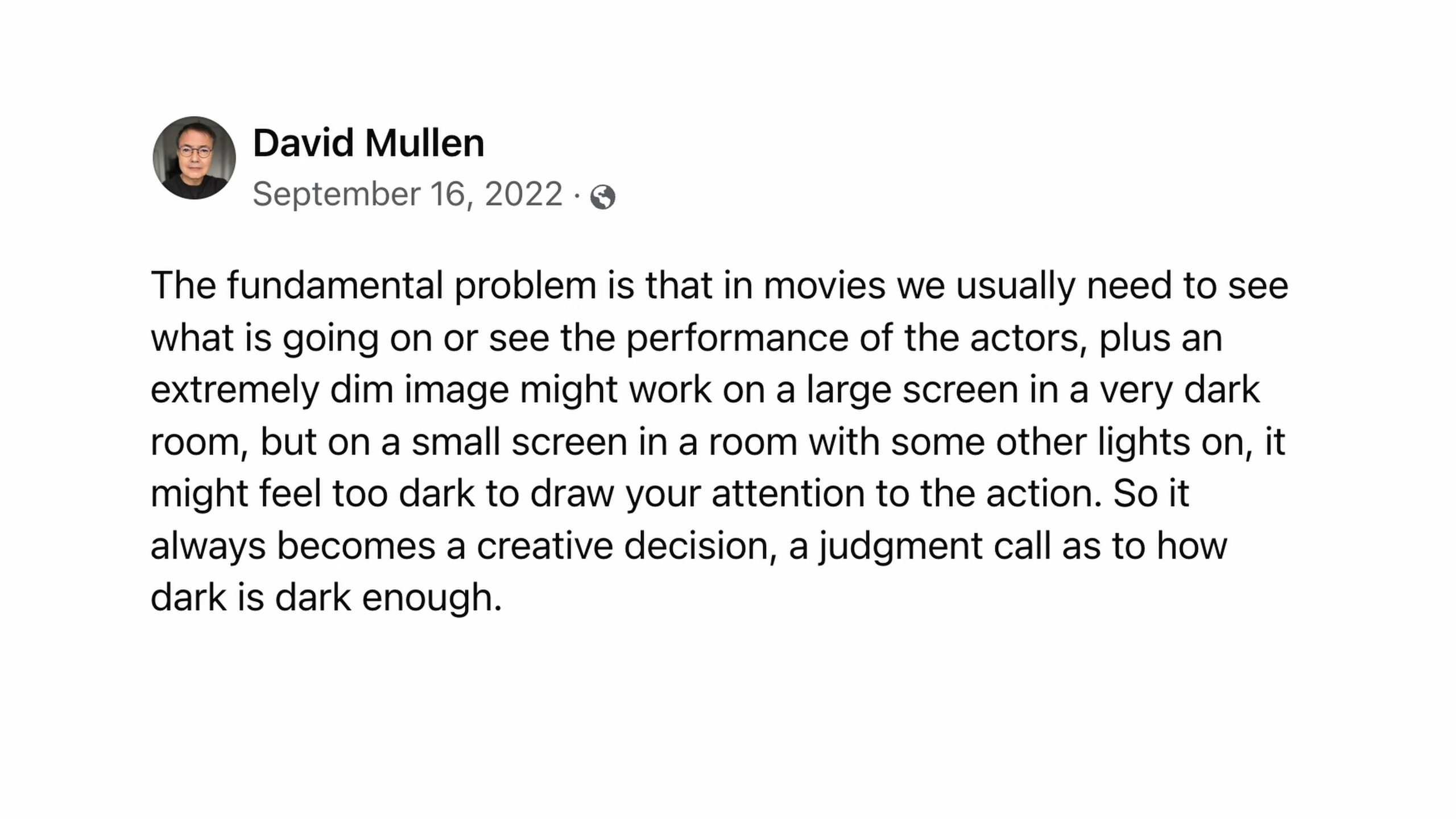Click the word "movies" in the first line
Screen dimensions: 1456x819
[824, 285]
